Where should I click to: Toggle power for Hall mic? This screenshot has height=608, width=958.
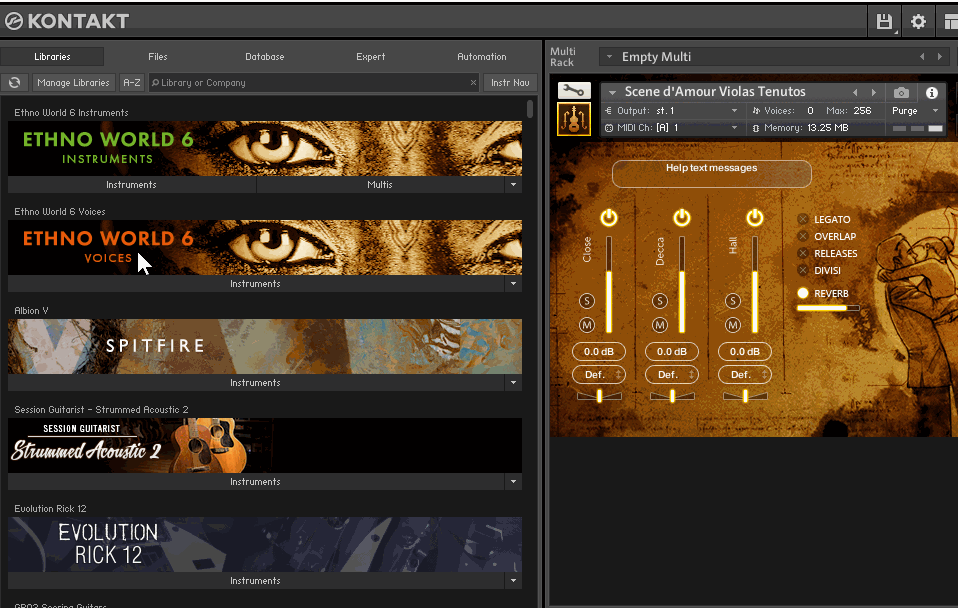(x=755, y=218)
